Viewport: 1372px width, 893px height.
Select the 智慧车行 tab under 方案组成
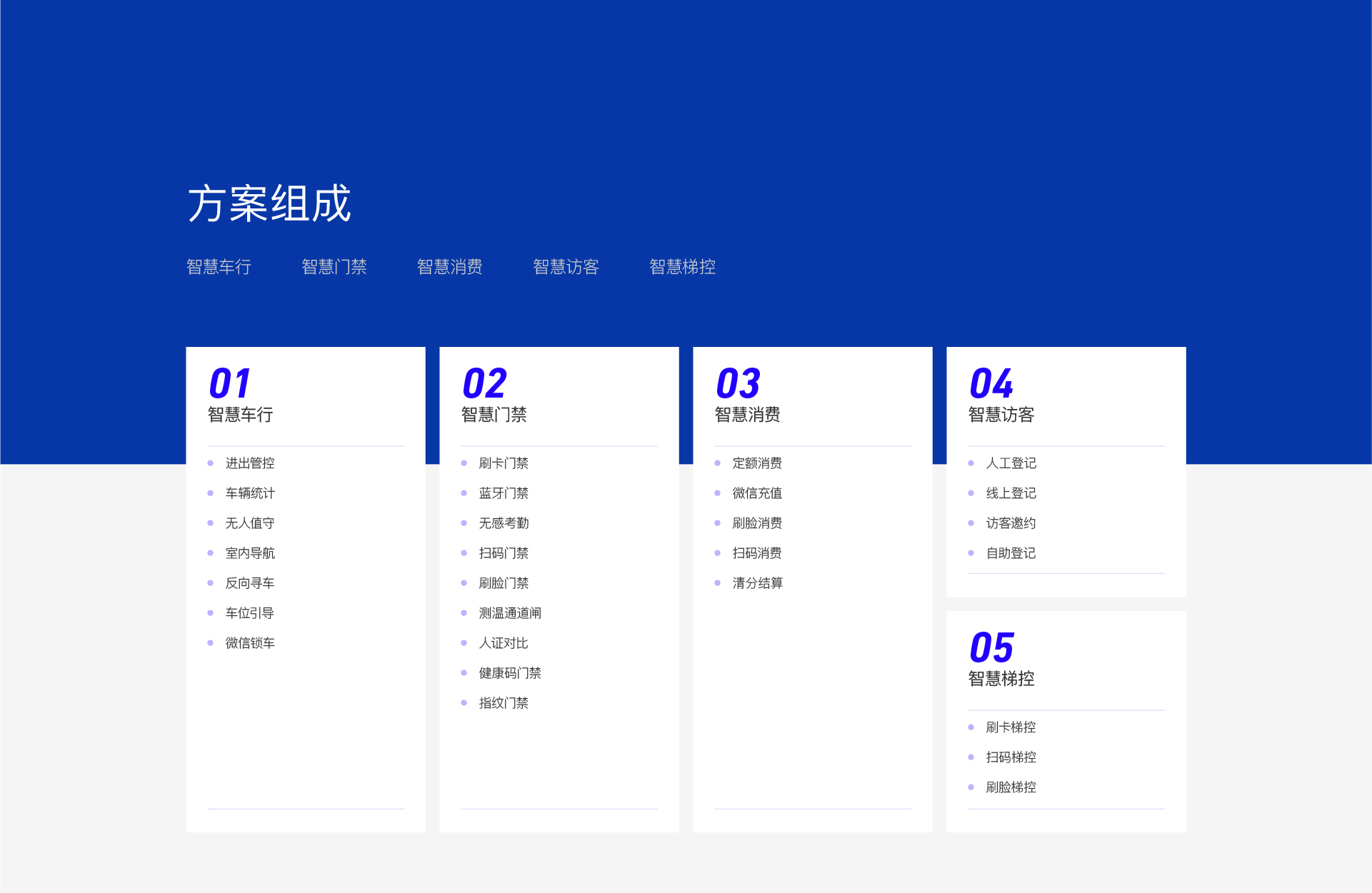pos(219,267)
